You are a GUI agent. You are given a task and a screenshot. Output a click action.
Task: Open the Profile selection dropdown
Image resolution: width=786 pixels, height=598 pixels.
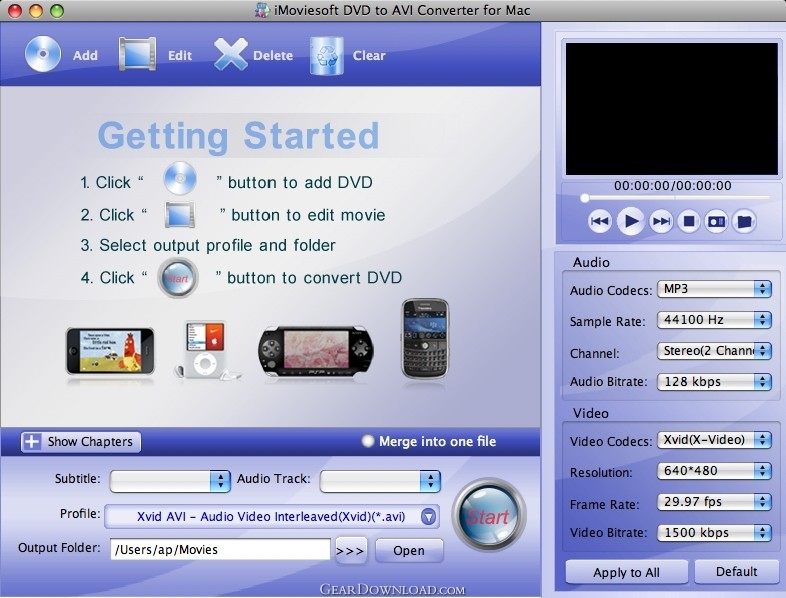[272, 515]
